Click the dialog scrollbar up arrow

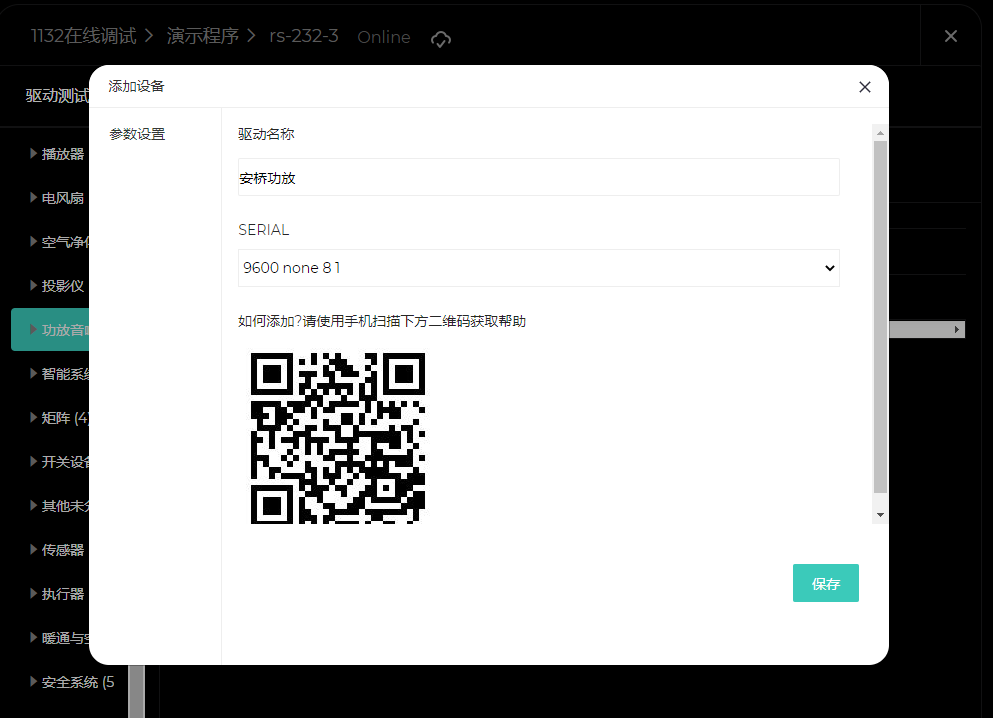coord(880,133)
